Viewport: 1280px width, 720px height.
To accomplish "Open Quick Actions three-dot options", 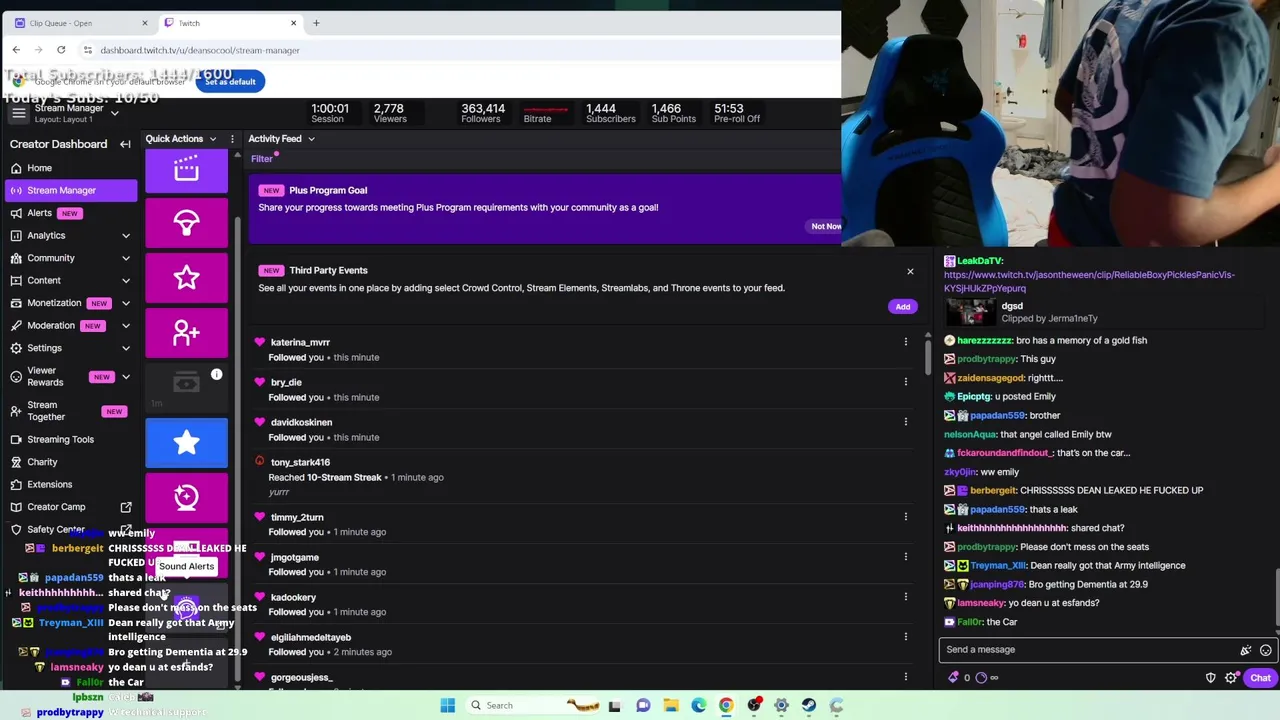I will [x=232, y=139].
